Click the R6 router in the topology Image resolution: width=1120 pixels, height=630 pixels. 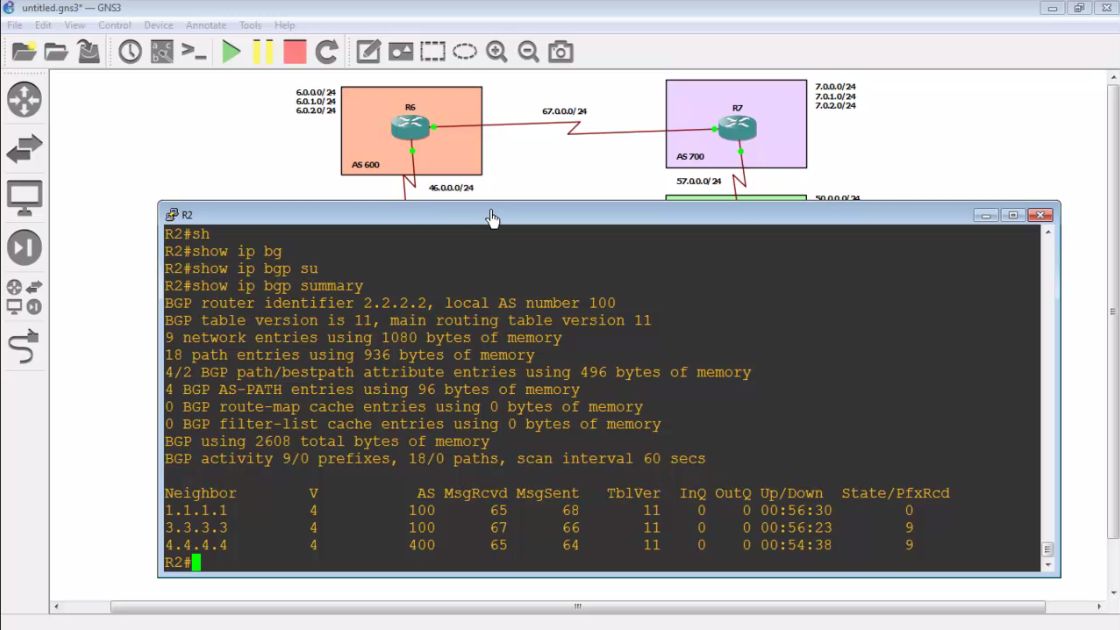(x=410, y=127)
